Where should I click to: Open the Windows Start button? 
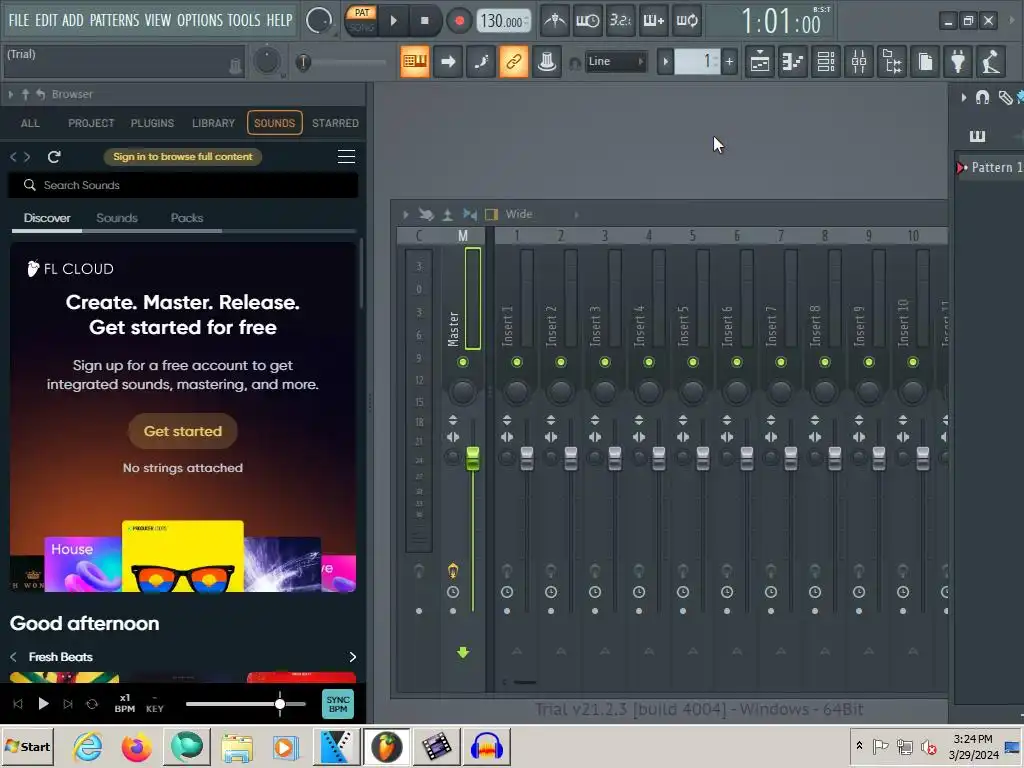coord(28,746)
